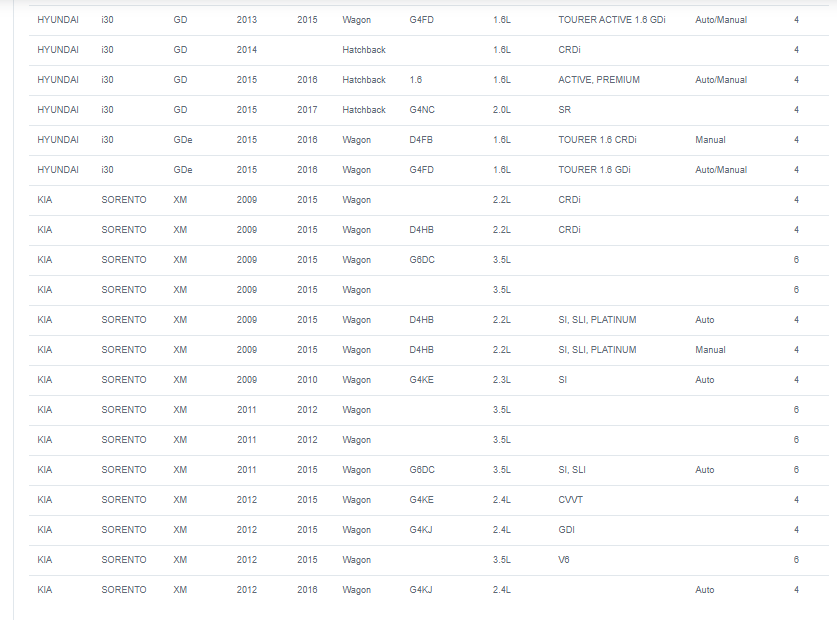837x620 pixels.
Task: Click 2016 in the Sorento G4KJ row
Action: (x=307, y=590)
